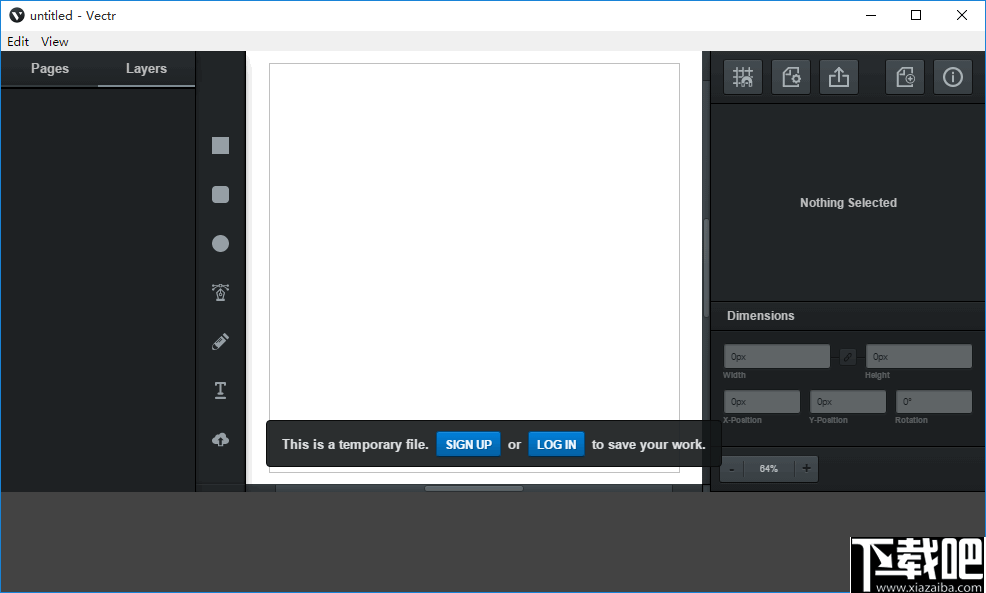The width and height of the screenshot is (986, 593).
Task: Switch to the Layers tab
Action: [x=146, y=69]
